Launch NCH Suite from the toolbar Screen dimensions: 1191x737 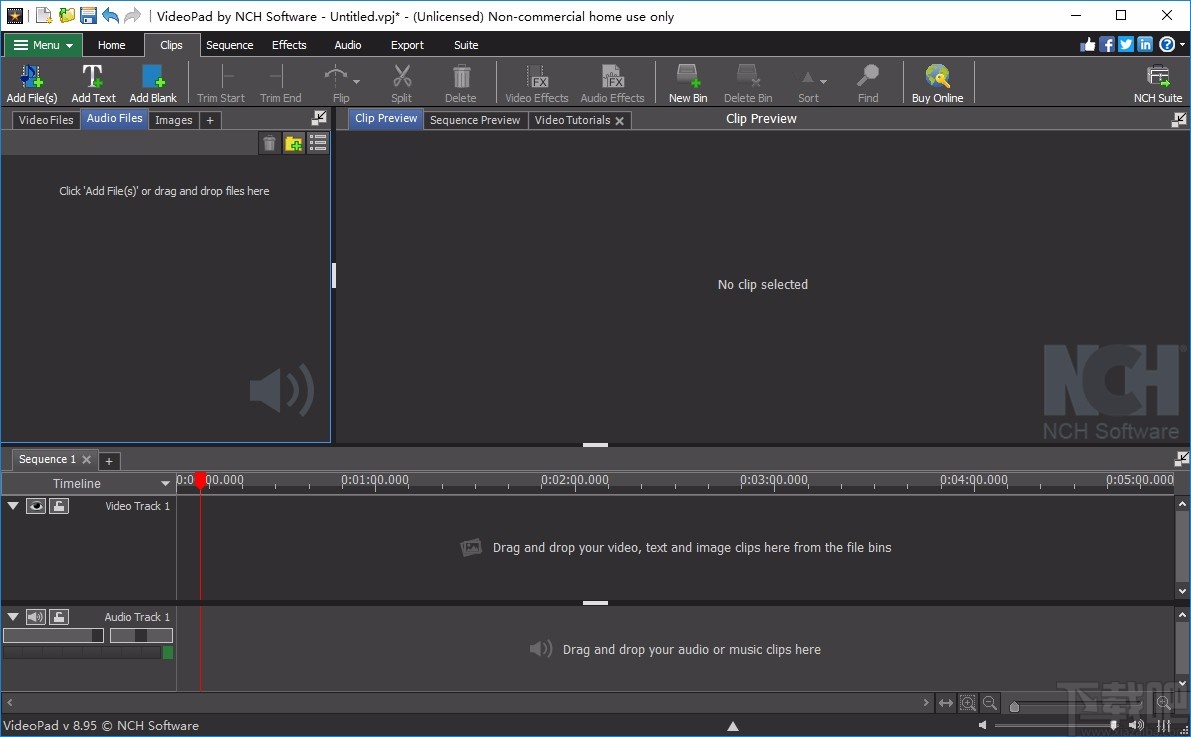click(1156, 81)
